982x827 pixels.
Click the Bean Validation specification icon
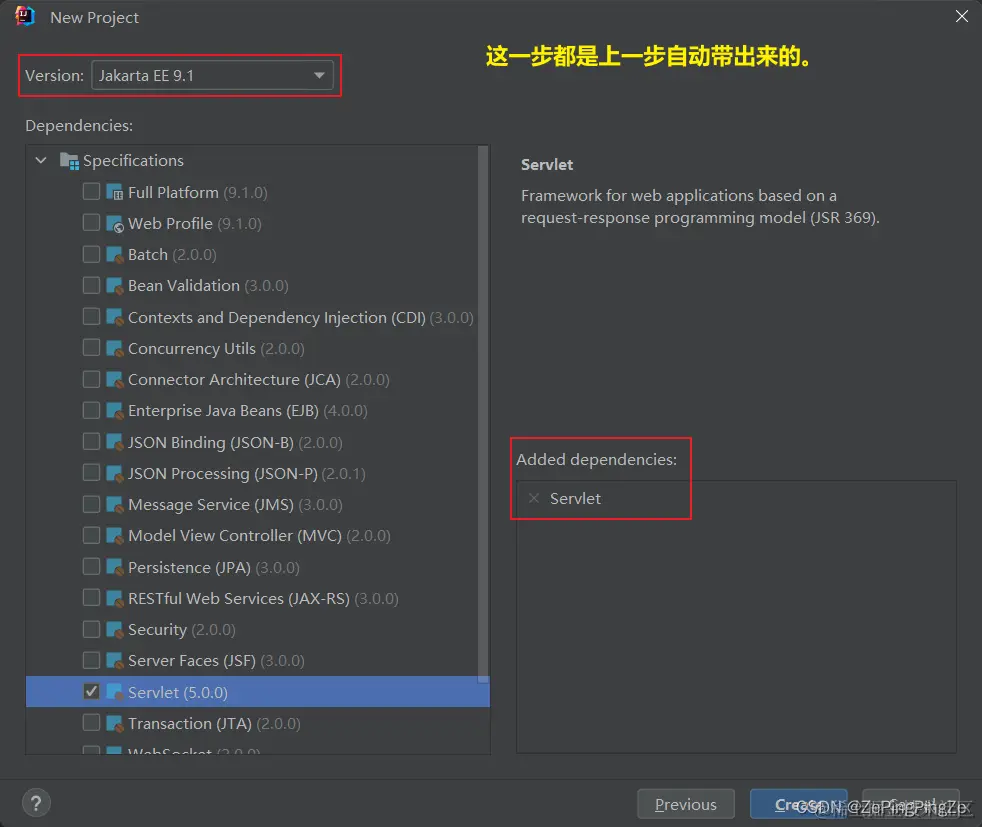115,286
